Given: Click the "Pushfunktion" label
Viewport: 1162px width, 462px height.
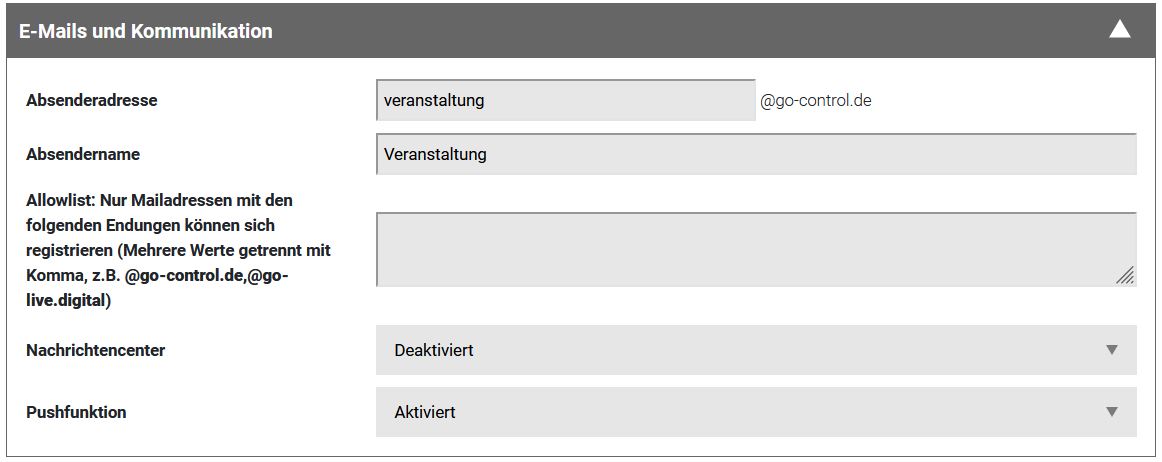Looking at the screenshot, I should click(x=77, y=412).
